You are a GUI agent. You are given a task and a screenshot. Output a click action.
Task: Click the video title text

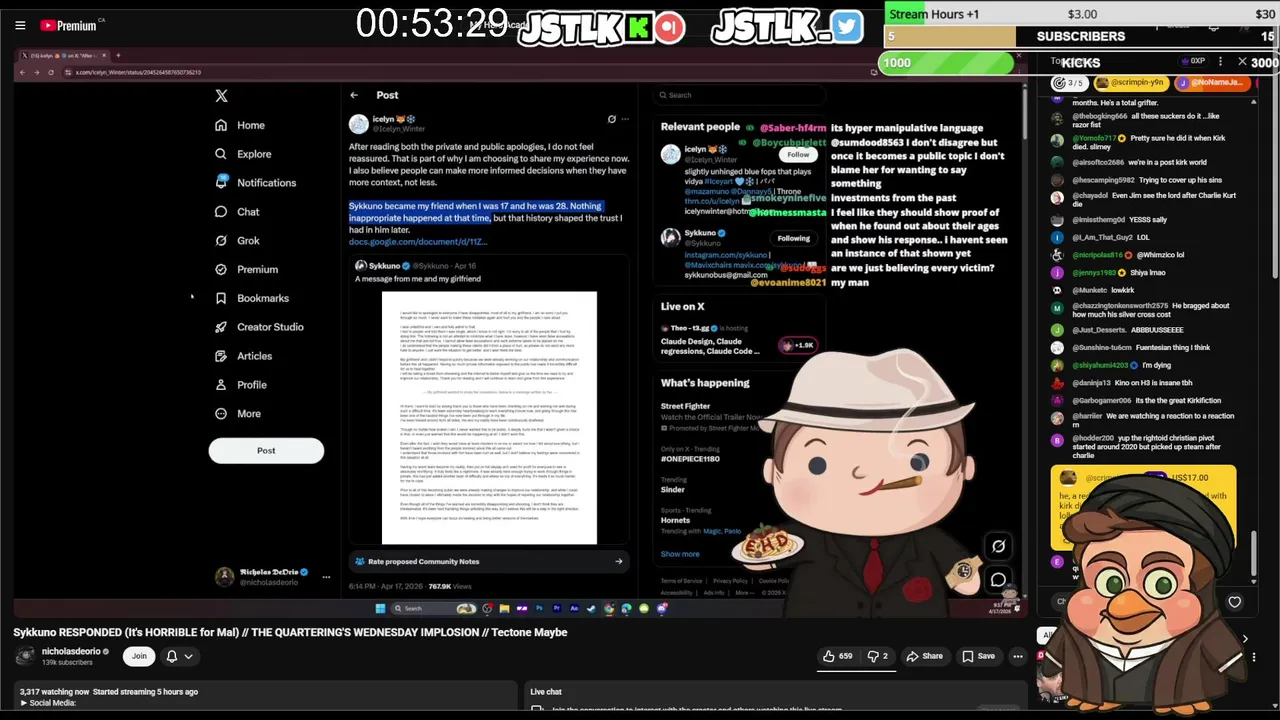(x=290, y=632)
